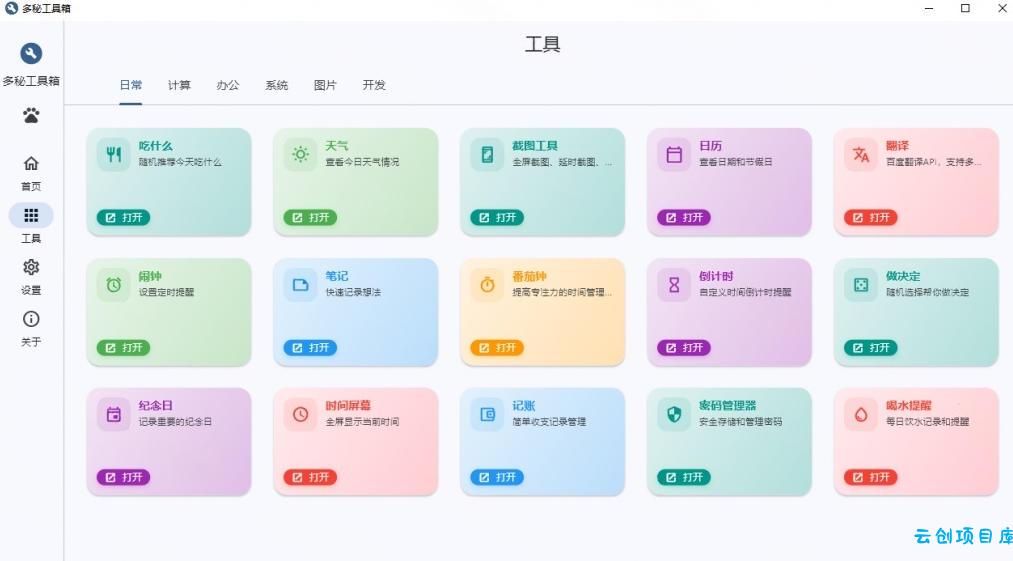
Task: Open 翻译 using its 打开 button
Action: (x=870, y=218)
